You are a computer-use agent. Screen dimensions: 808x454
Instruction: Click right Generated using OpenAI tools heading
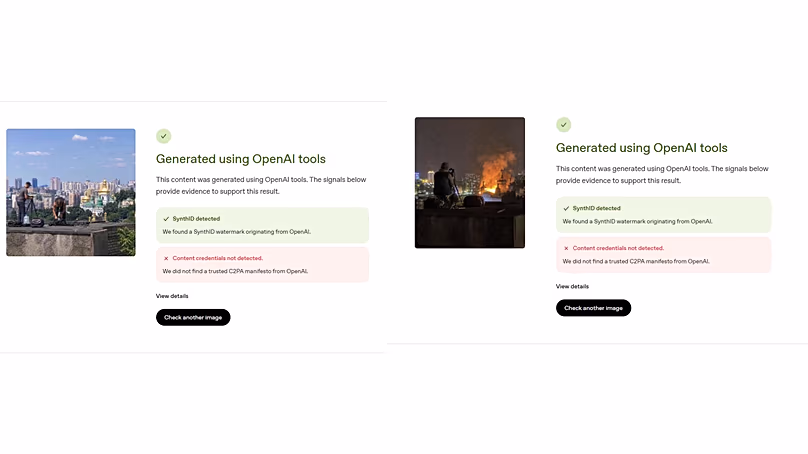point(642,148)
